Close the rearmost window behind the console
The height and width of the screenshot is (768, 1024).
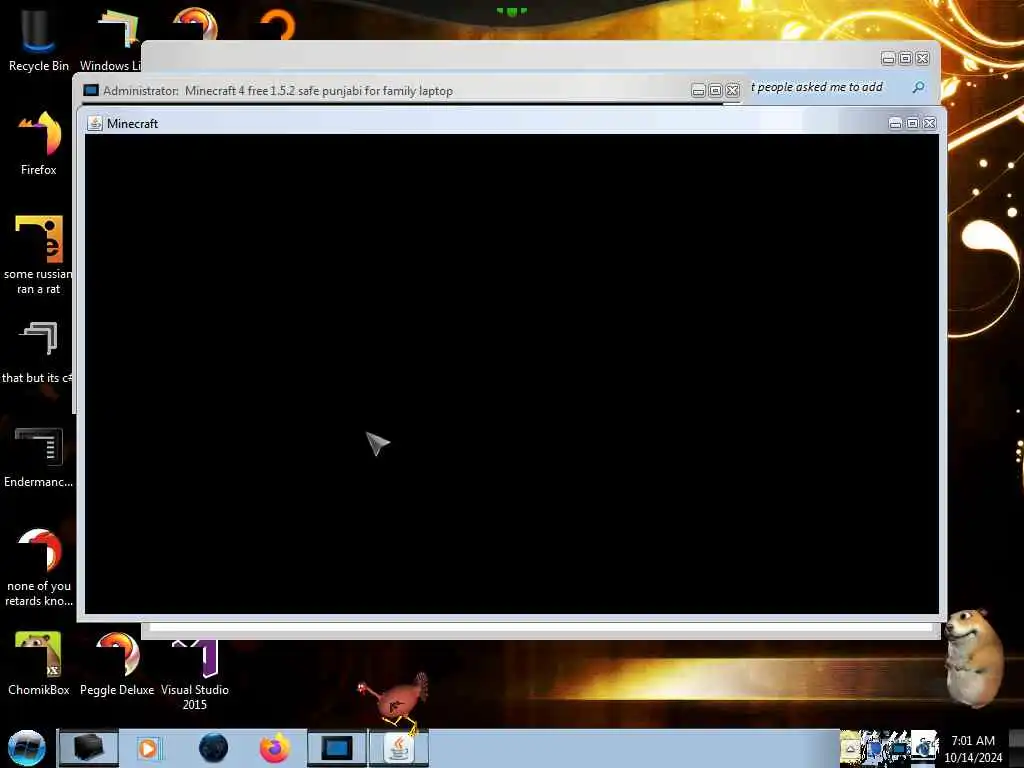click(x=922, y=59)
